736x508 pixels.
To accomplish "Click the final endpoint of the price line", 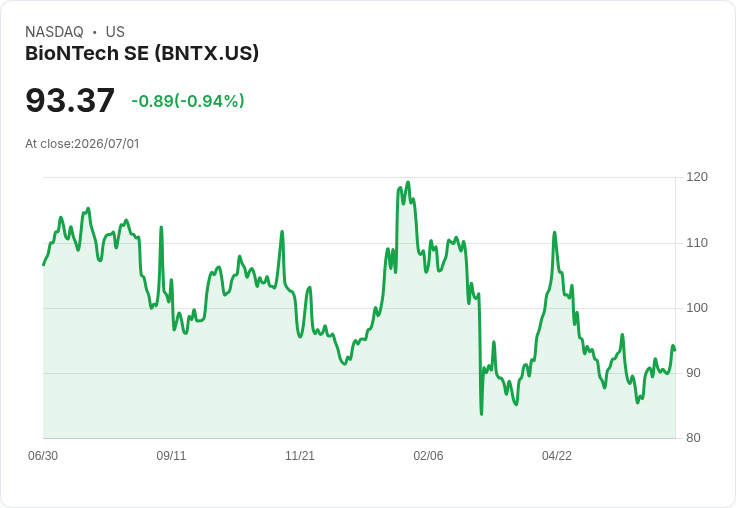I will coord(675,350).
